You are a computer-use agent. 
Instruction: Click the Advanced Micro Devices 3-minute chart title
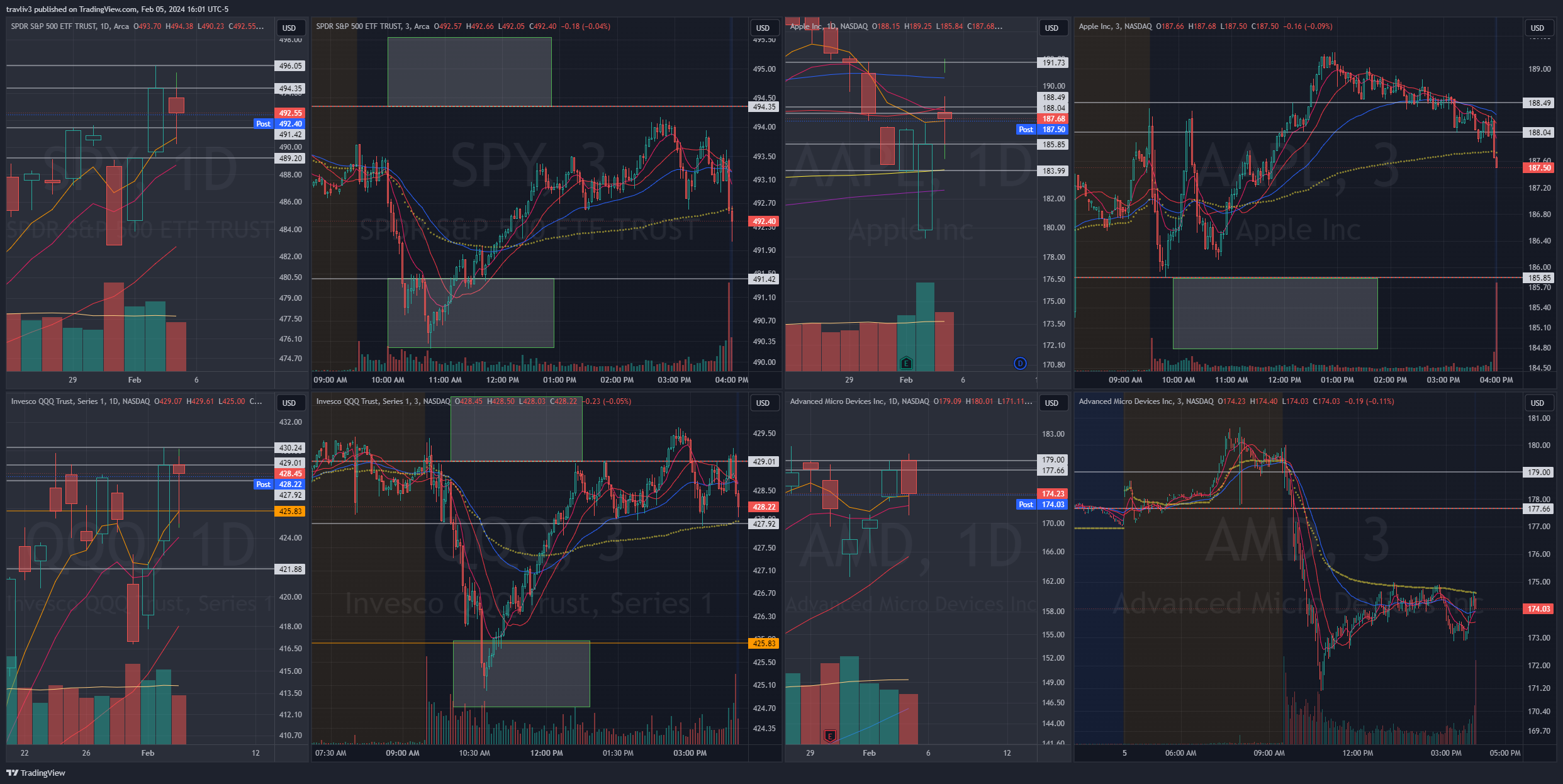coord(1145,401)
